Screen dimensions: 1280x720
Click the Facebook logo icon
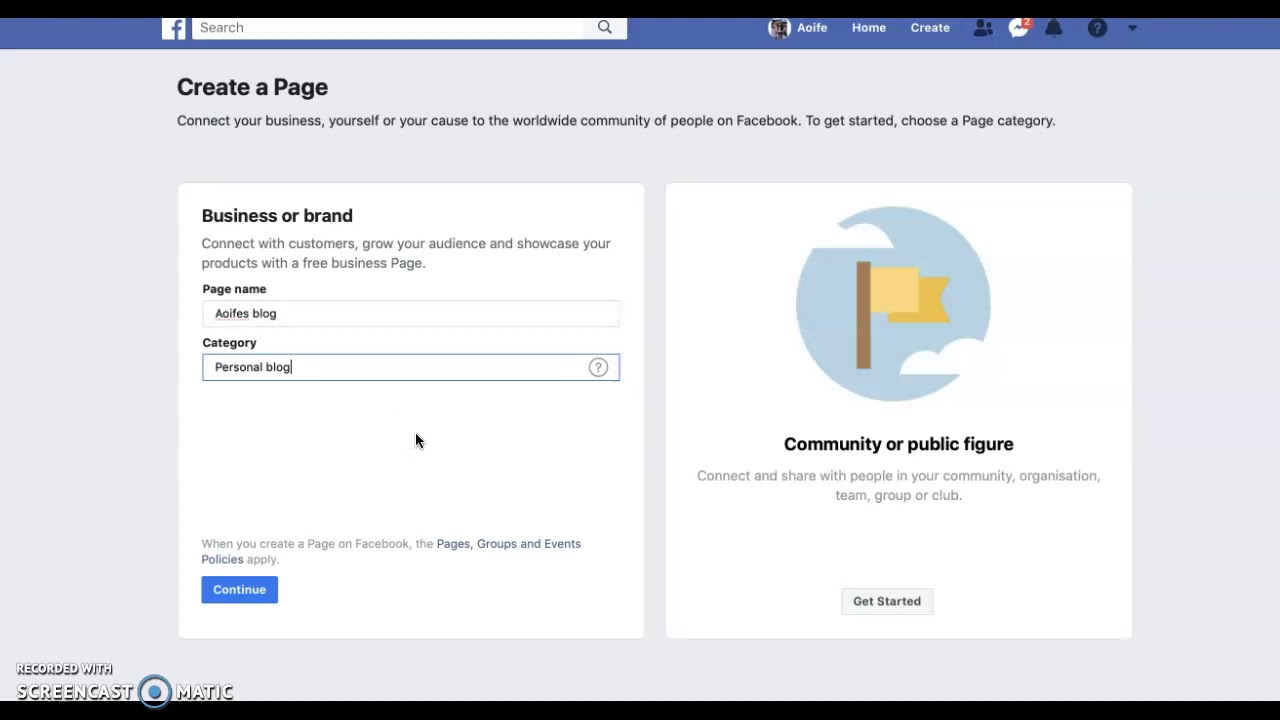coord(174,28)
